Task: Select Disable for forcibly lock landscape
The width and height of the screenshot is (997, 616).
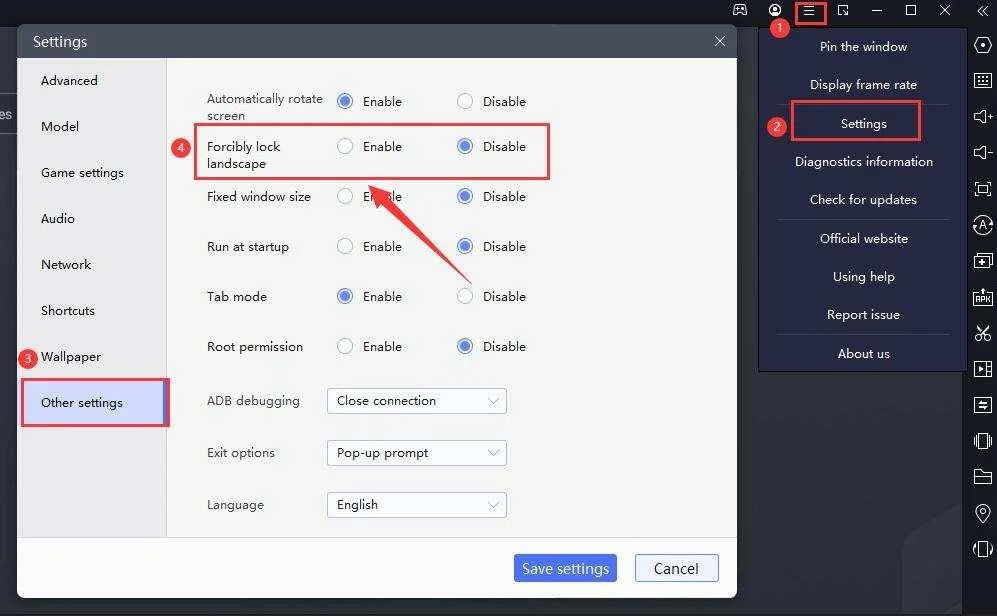Action: click(x=465, y=146)
